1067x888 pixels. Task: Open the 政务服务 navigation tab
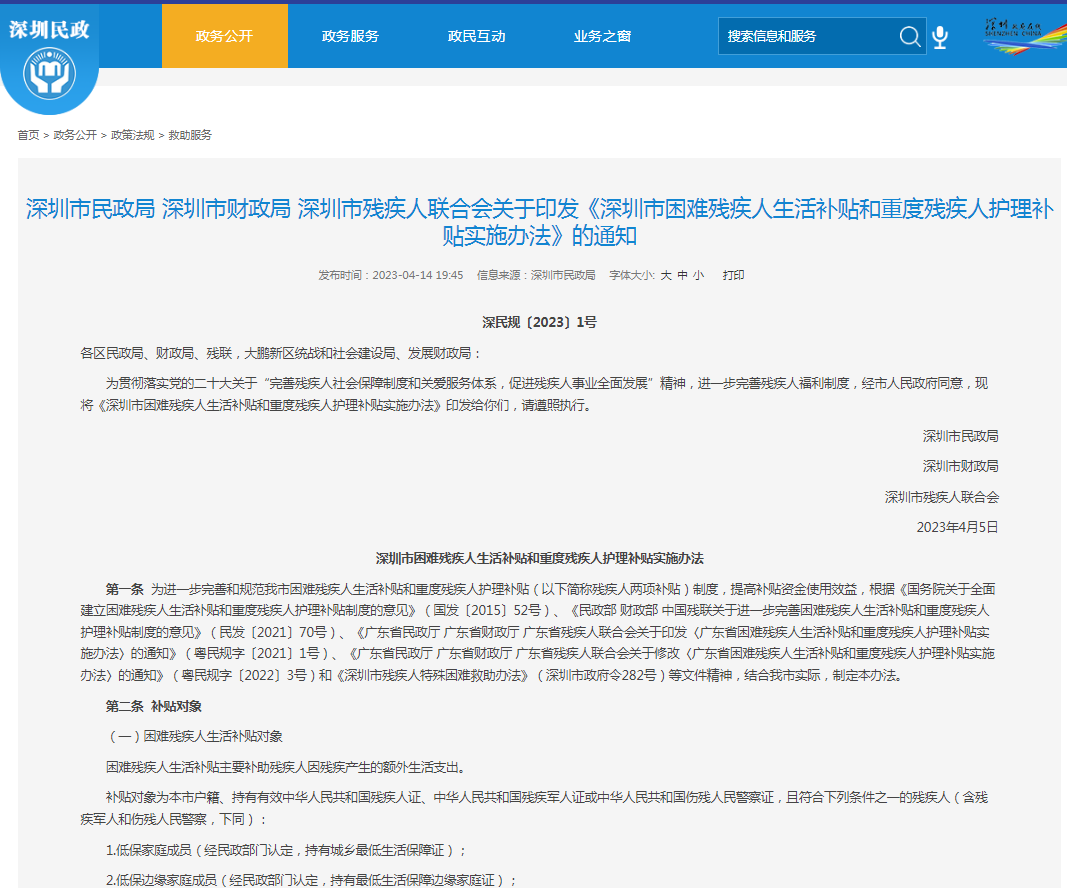pos(350,36)
